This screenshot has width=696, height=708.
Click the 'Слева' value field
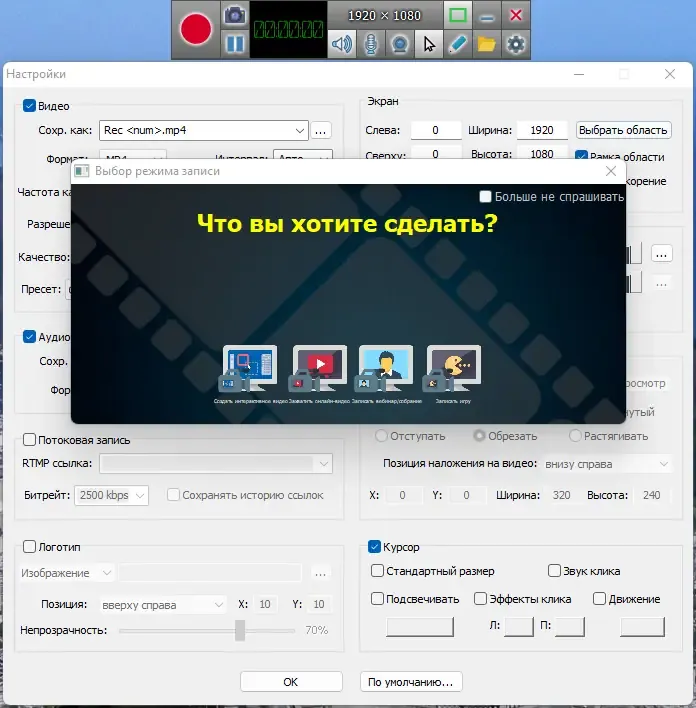click(x=436, y=130)
